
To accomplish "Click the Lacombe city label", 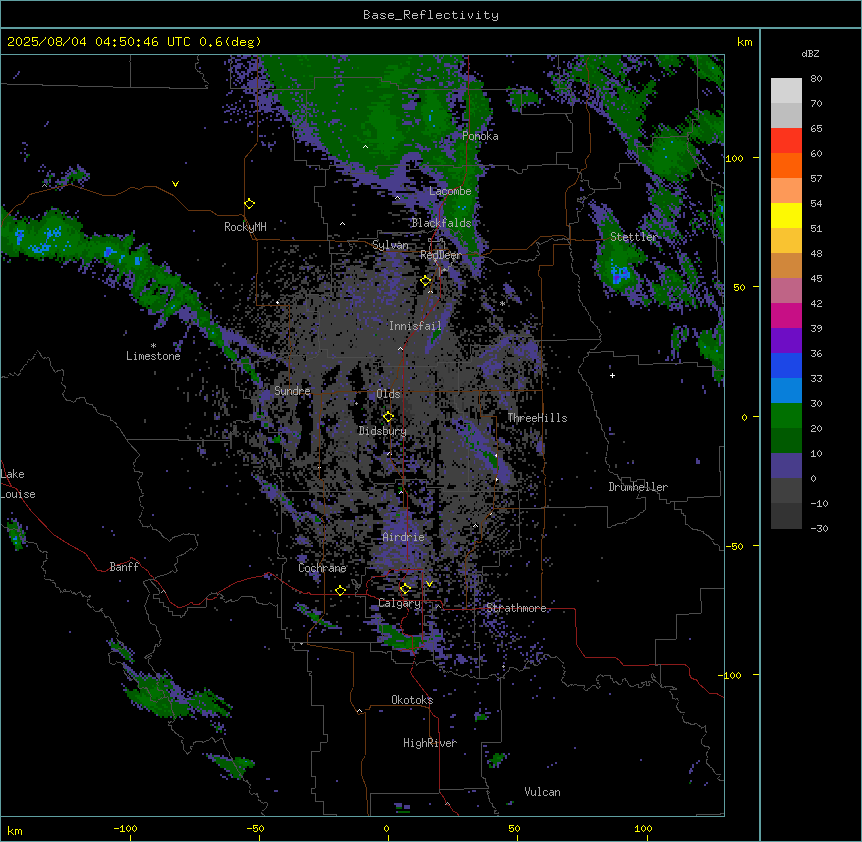I will pyautogui.click(x=450, y=191).
